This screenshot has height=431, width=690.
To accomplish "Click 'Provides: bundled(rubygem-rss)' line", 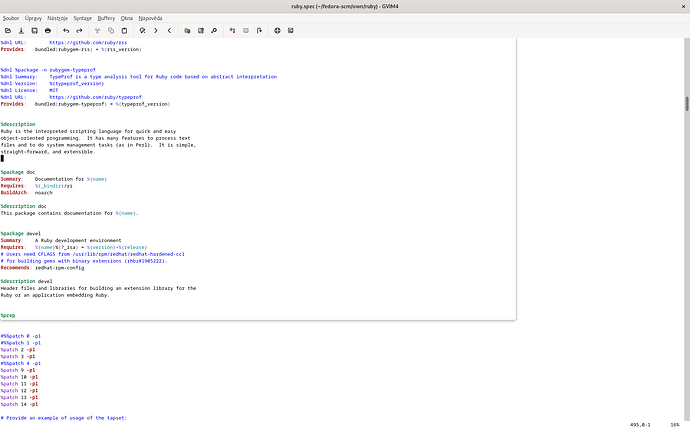I will (71, 49).
